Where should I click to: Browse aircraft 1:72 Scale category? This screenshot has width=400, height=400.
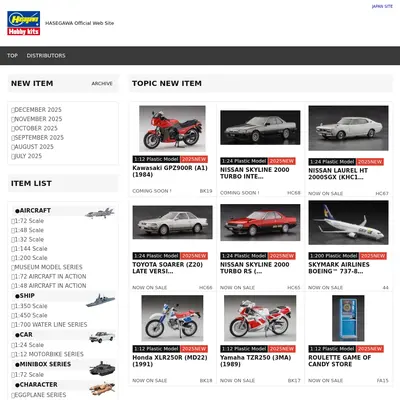coord(28,221)
